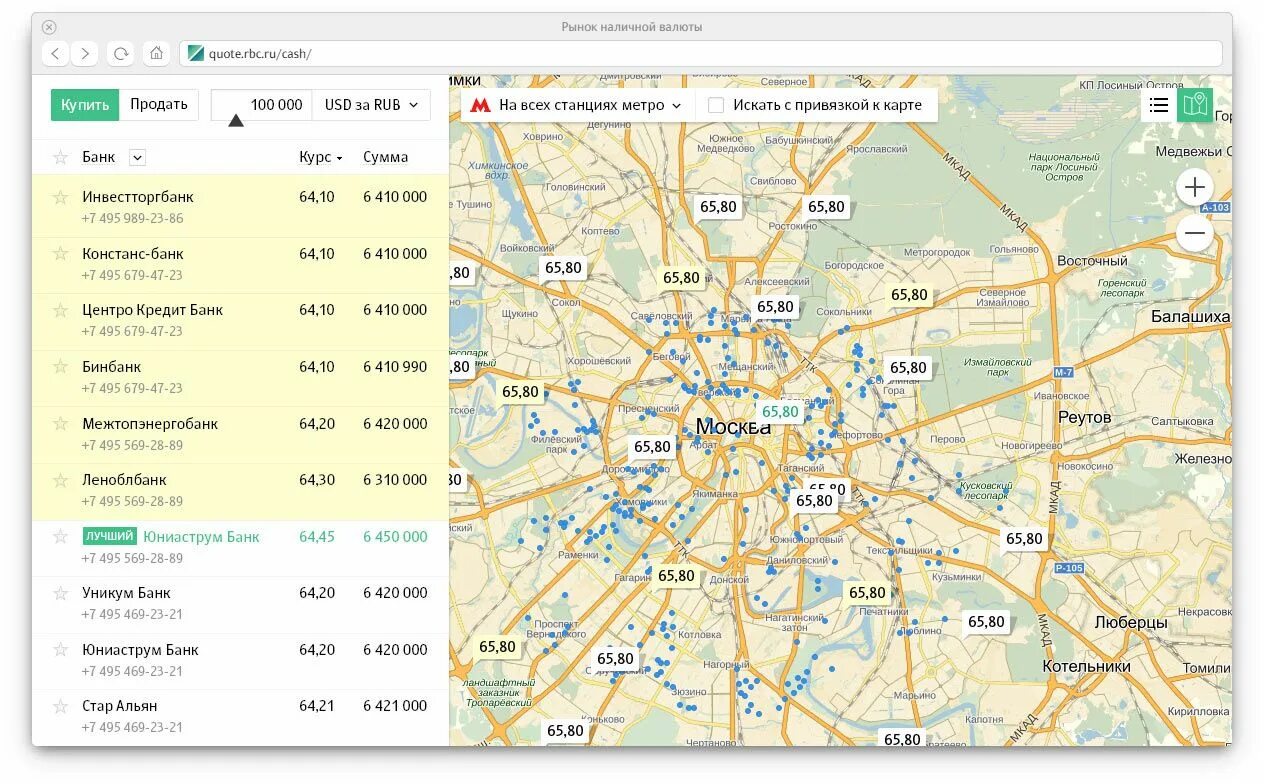Open the Межтопэнергобанк bank entry
This screenshot has height=784, width=1264.
150,424
